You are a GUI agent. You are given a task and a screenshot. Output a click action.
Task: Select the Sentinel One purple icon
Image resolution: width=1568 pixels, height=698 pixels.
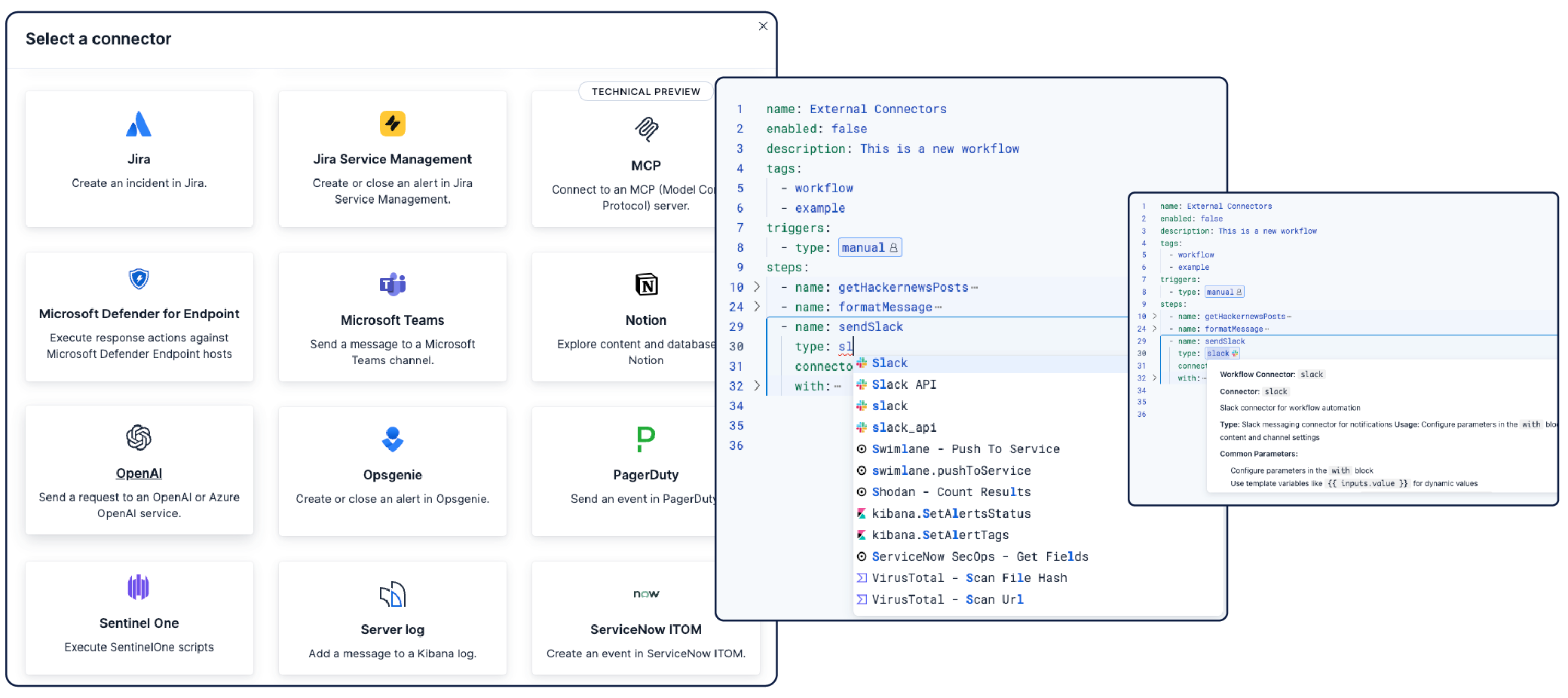point(139,586)
